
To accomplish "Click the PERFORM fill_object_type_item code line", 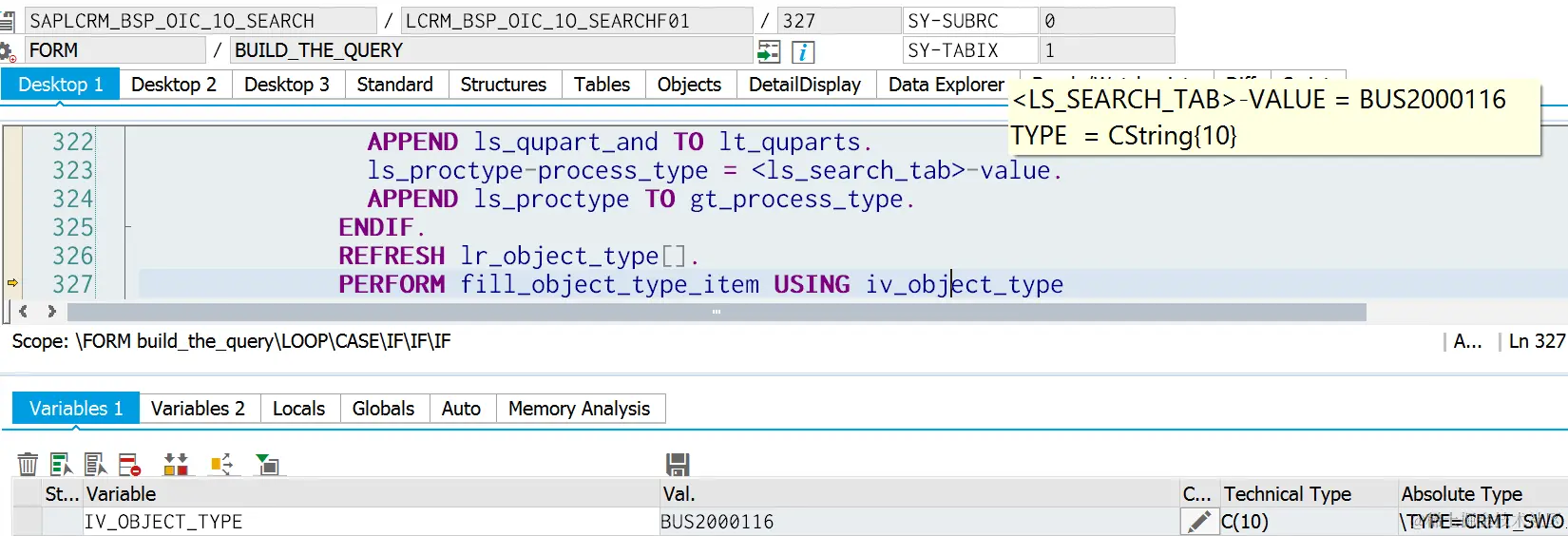I will [700, 284].
